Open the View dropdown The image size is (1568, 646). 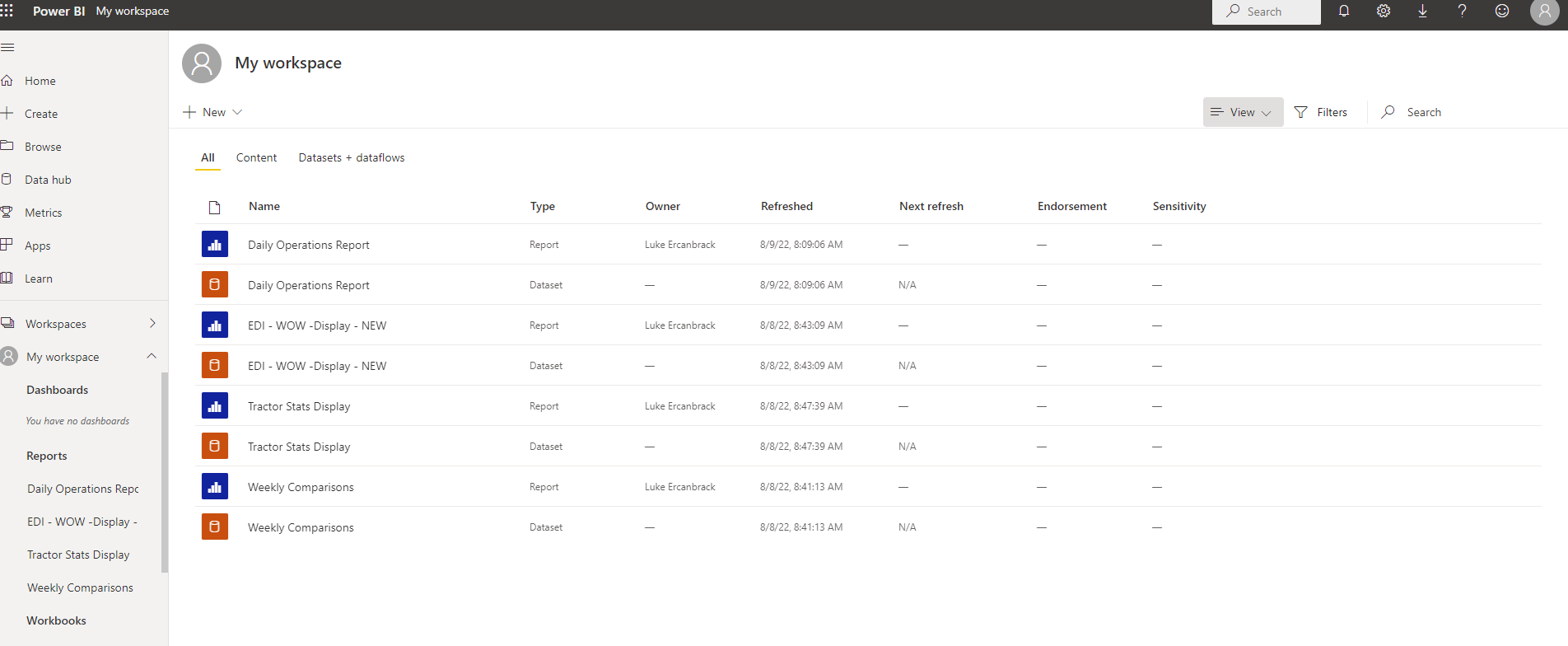coord(1243,112)
